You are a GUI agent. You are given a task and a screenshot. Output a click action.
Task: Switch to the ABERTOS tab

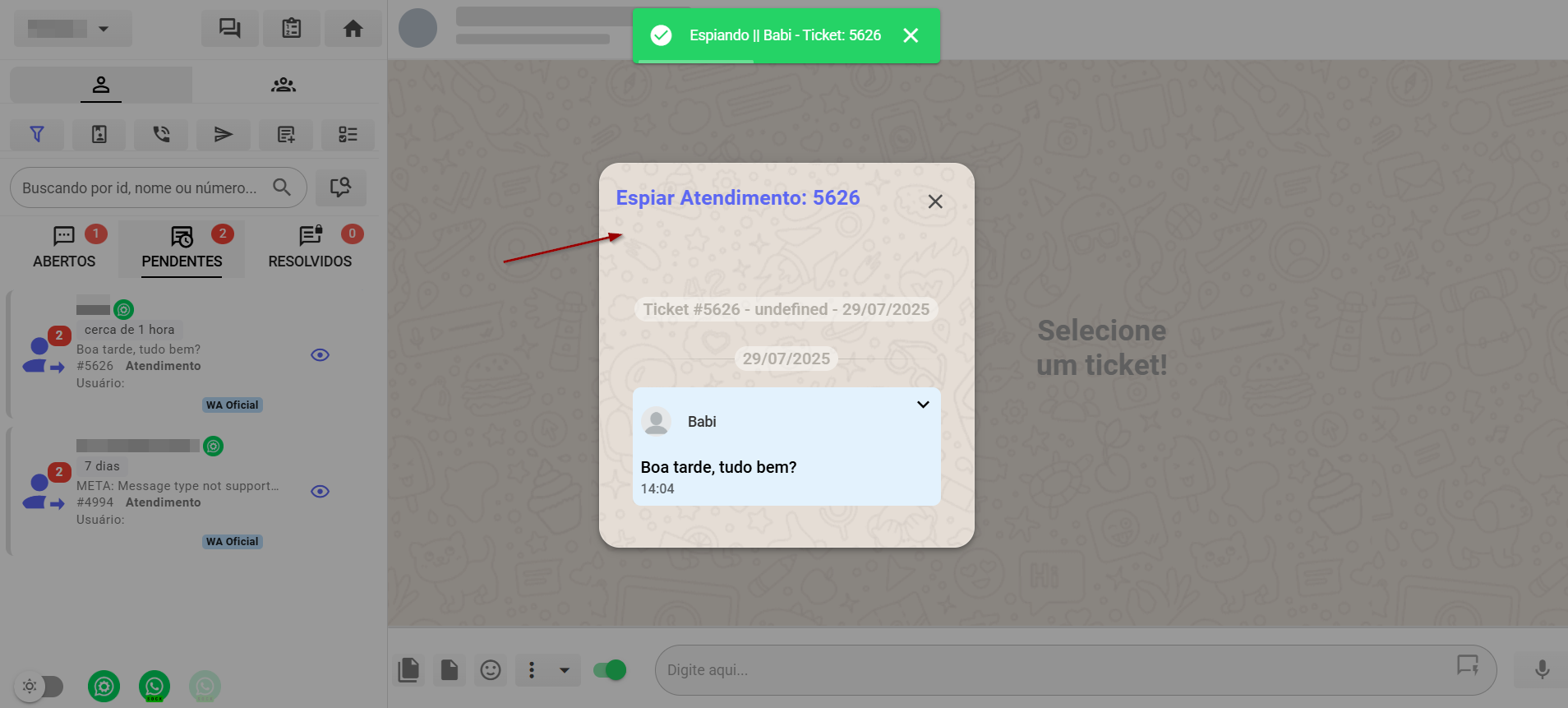pyautogui.click(x=64, y=248)
